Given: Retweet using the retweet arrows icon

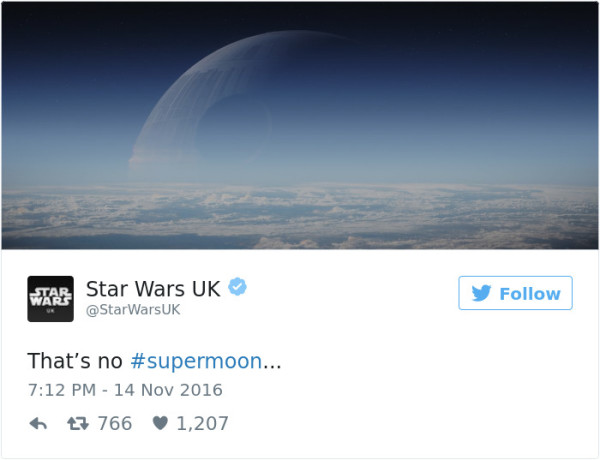Looking at the screenshot, I should click(x=78, y=424).
